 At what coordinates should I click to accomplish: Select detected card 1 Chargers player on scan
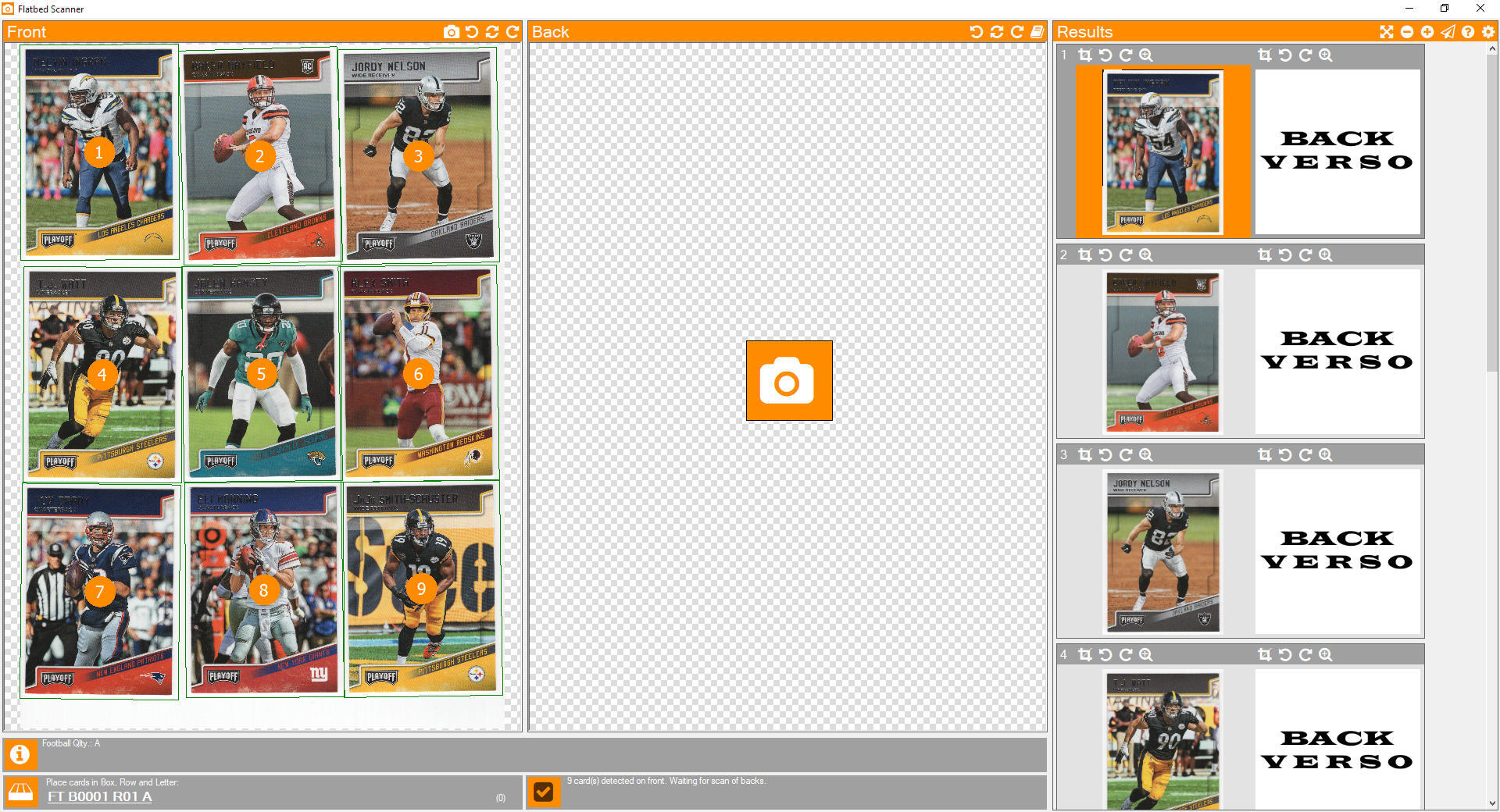(99, 152)
